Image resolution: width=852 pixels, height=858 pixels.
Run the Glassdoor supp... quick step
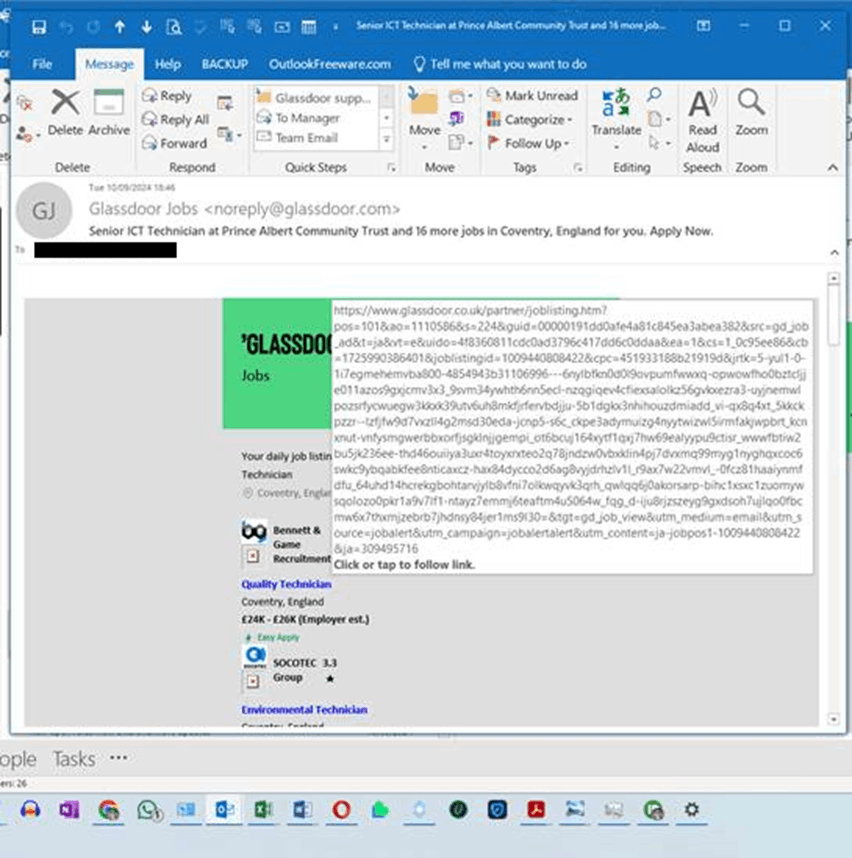click(316, 98)
